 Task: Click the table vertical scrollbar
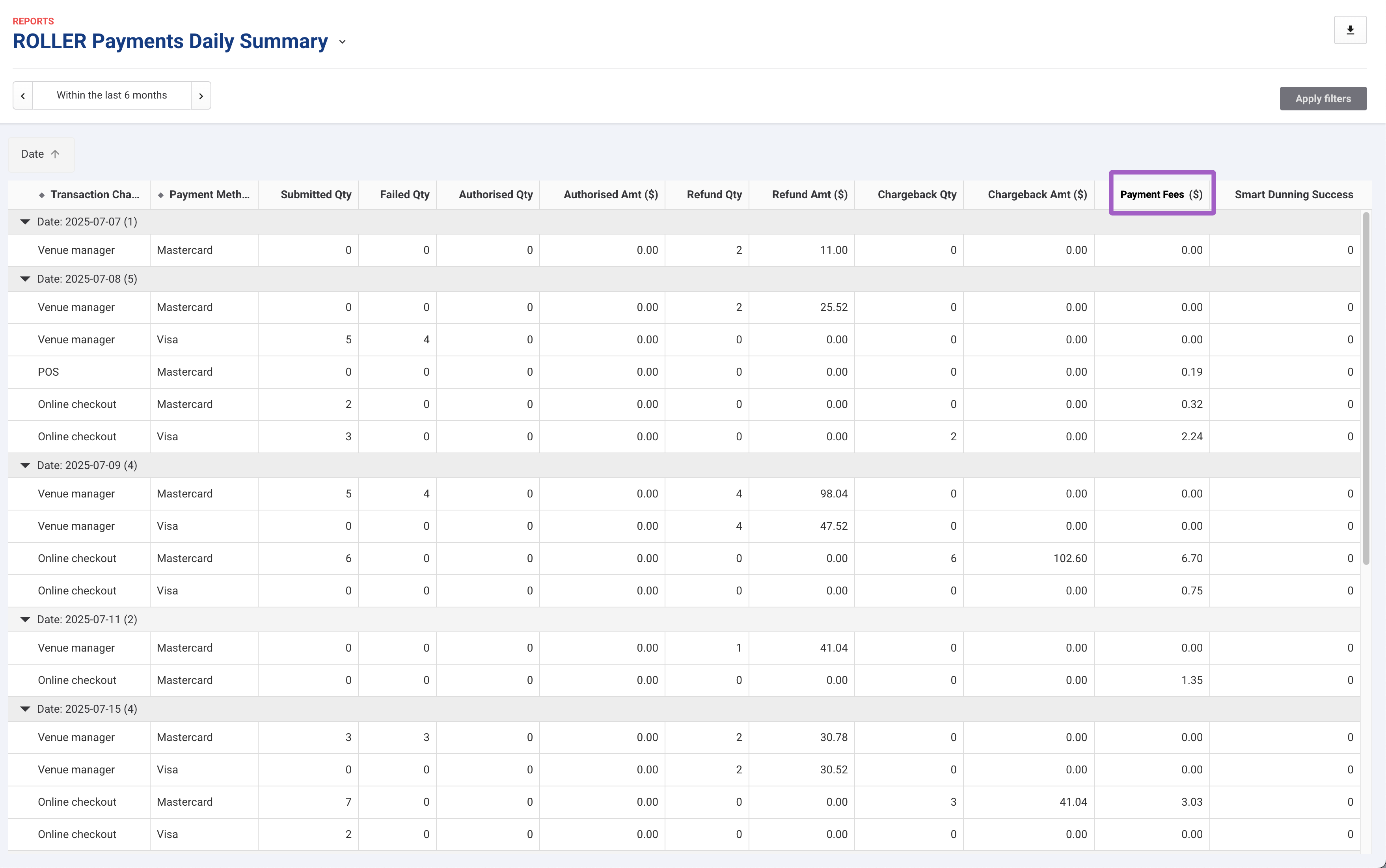[1366, 388]
